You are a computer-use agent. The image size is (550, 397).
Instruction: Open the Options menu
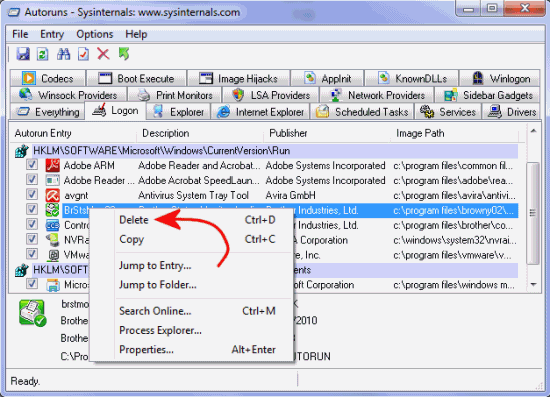point(95,34)
